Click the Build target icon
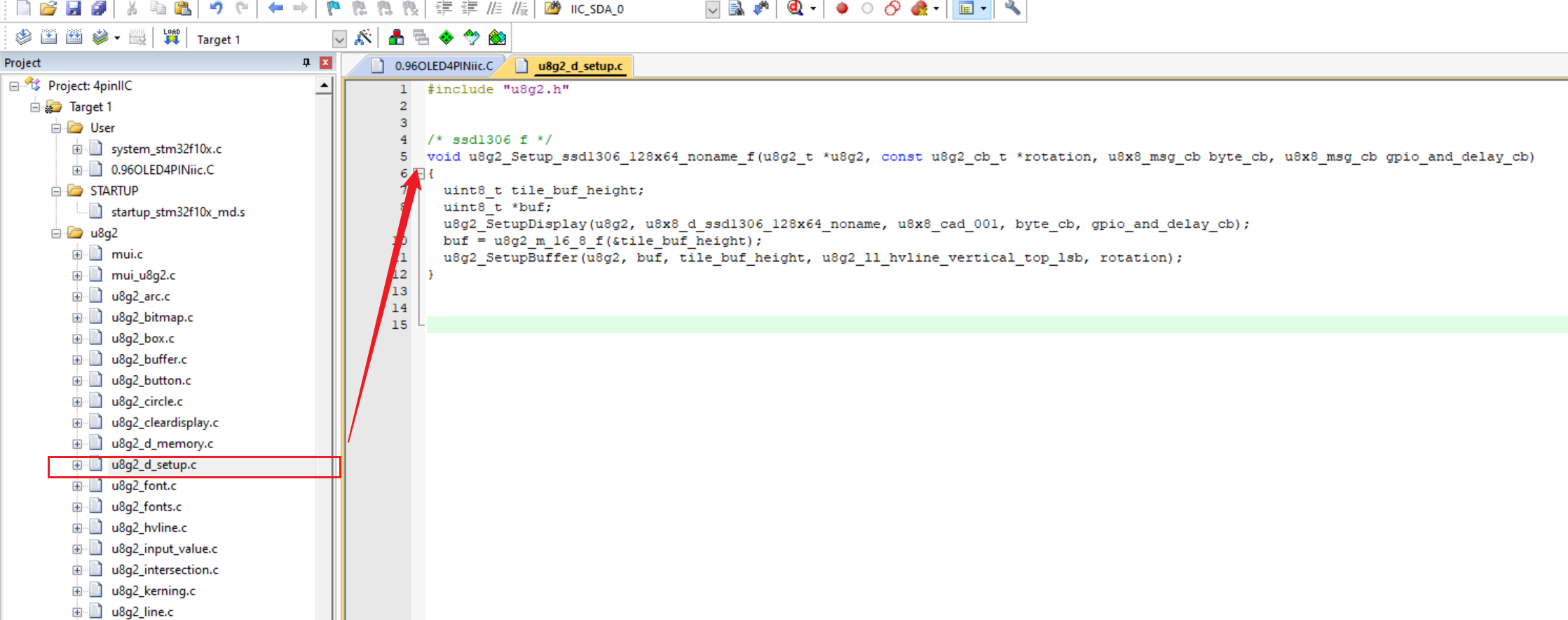 pyautogui.click(x=48, y=38)
